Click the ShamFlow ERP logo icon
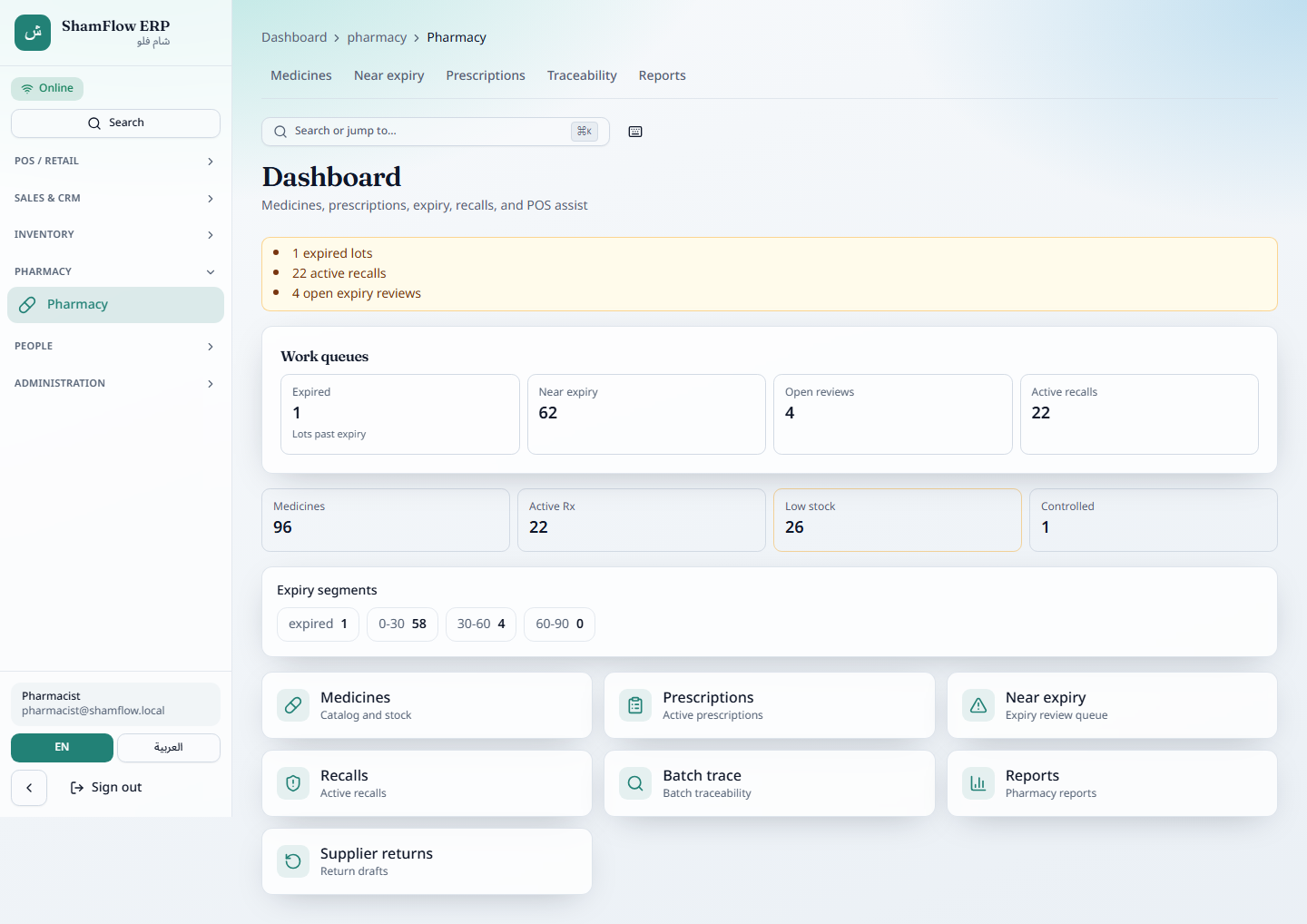The image size is (1307, 924). click(33, 33)
